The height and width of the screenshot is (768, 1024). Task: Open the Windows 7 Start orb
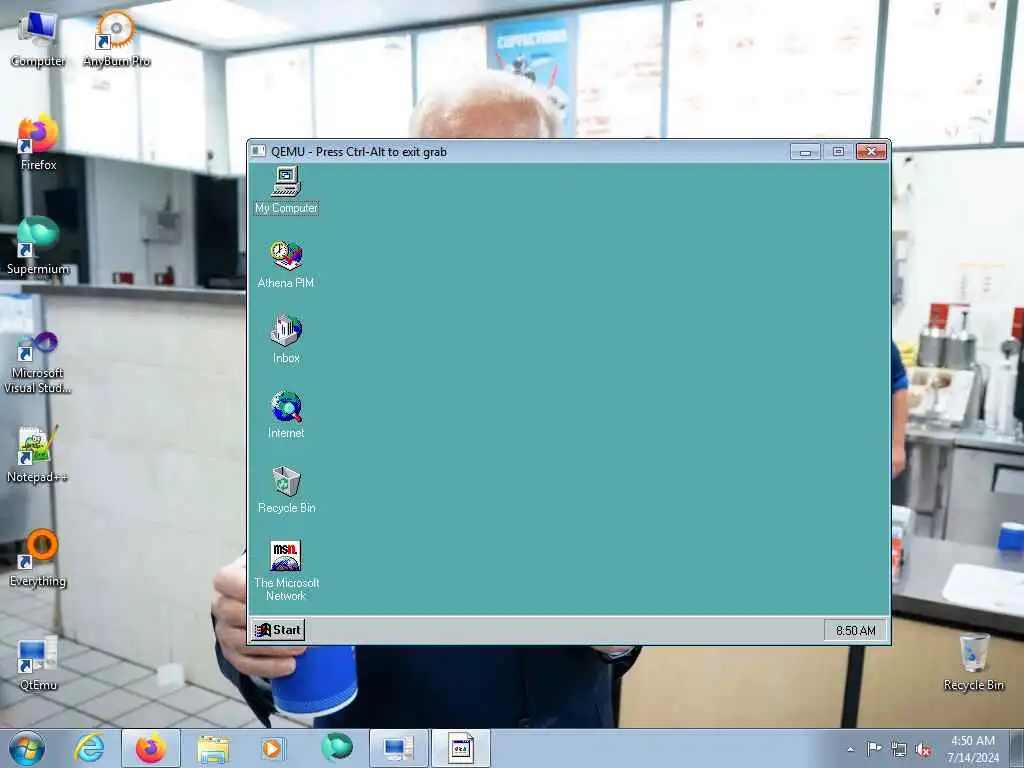[27, 748]
